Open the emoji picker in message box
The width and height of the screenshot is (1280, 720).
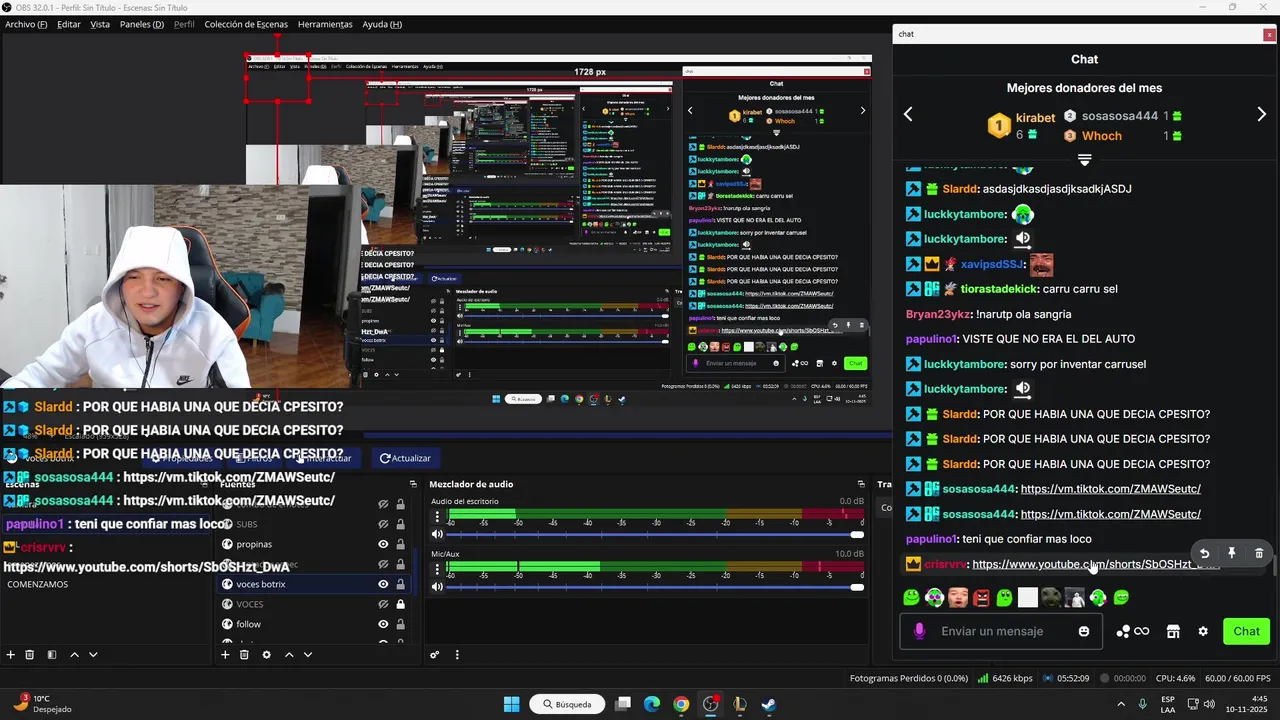(1084, 631)
